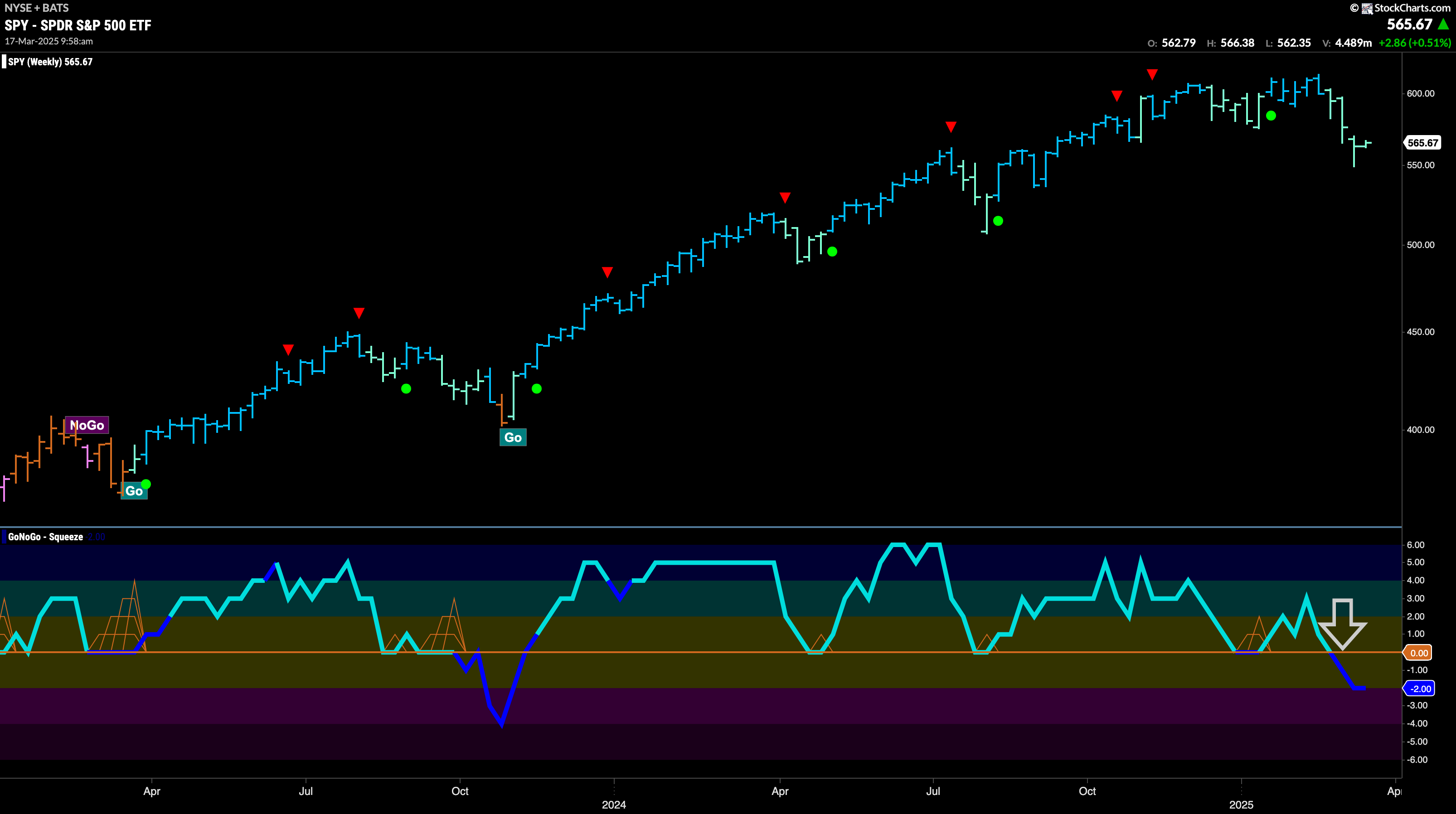Viewport: 1456px width, 814px height.
Task: Click the 2024 year label on time axis
Action: click(614, 804)
